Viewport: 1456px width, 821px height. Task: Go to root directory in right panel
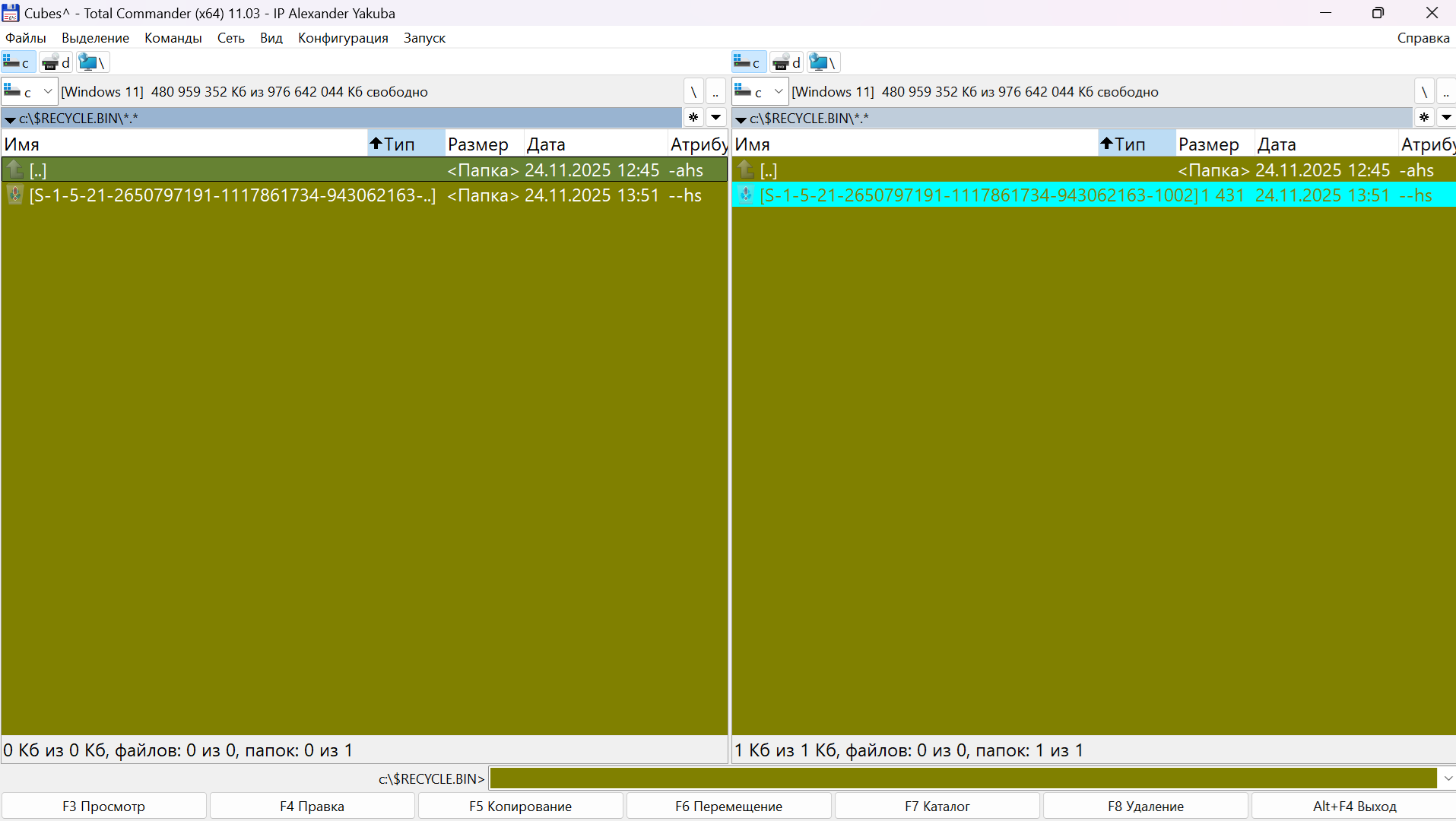[1424, 92]
